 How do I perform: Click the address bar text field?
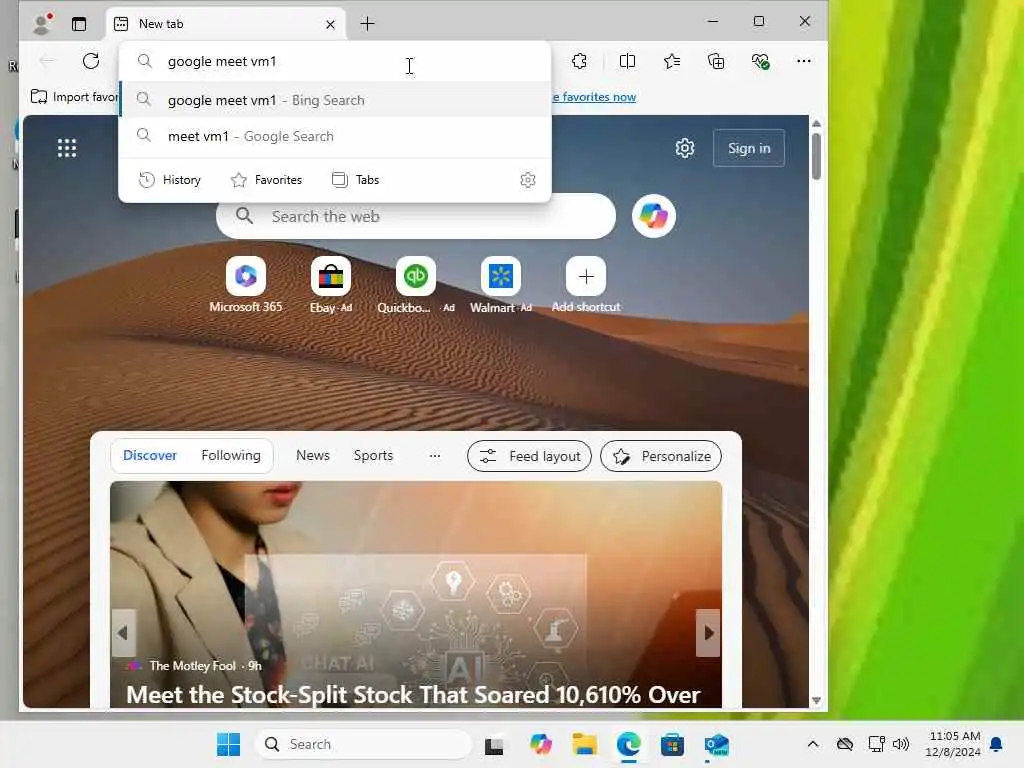coord(334,61)
